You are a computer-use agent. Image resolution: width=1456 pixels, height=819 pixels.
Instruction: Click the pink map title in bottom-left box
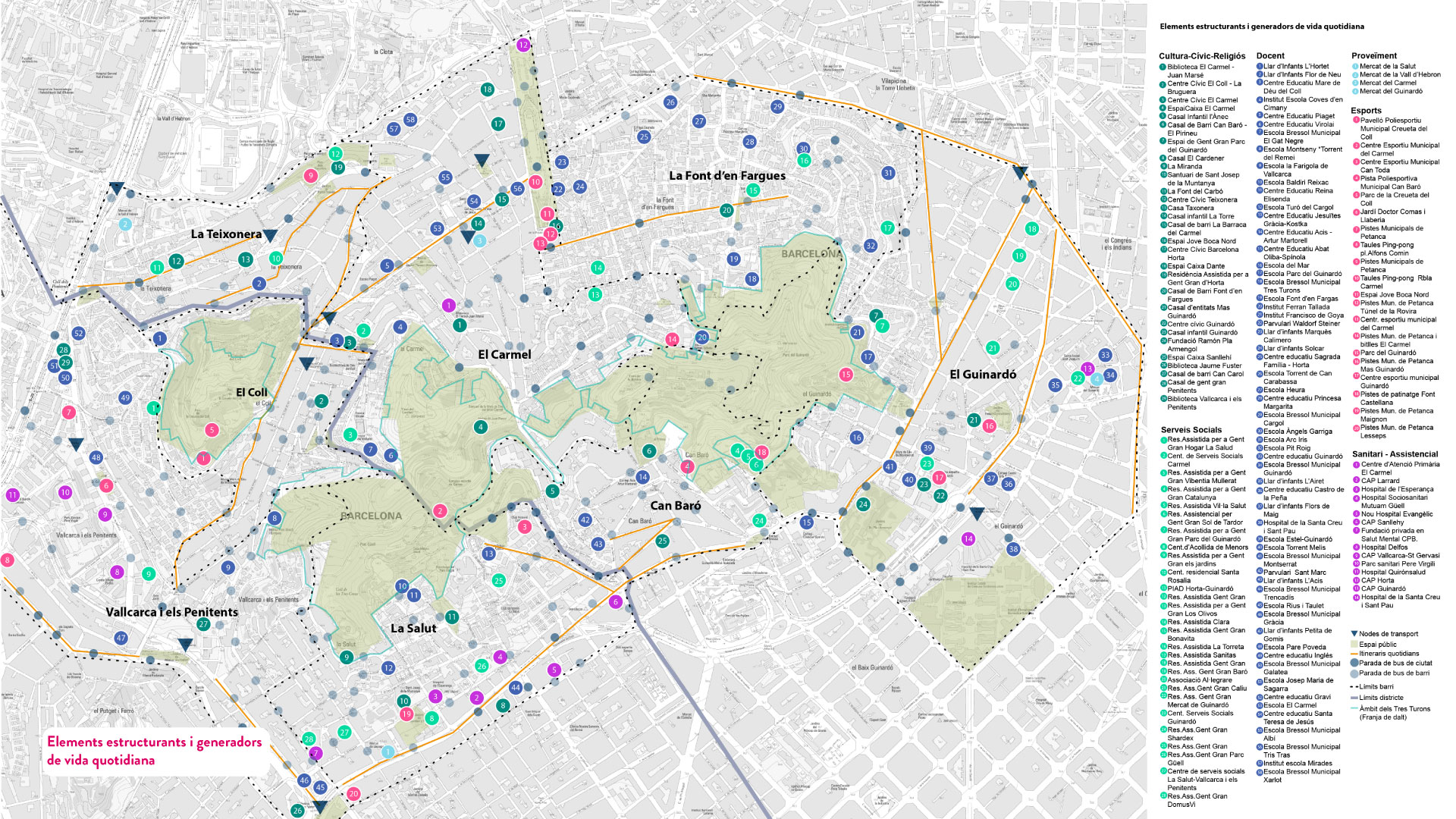click(154, 751)
